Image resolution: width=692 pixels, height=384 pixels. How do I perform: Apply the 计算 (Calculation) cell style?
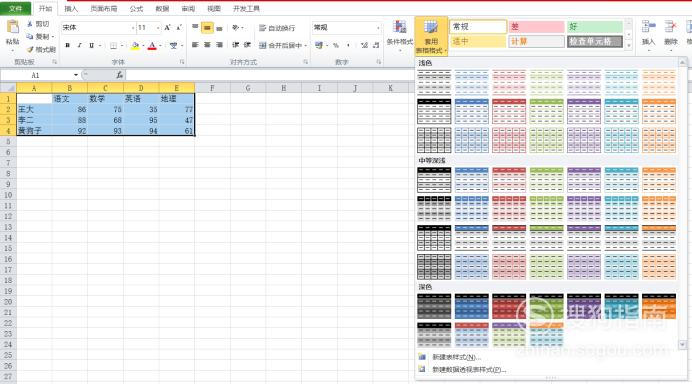click(x=536, y=41)
